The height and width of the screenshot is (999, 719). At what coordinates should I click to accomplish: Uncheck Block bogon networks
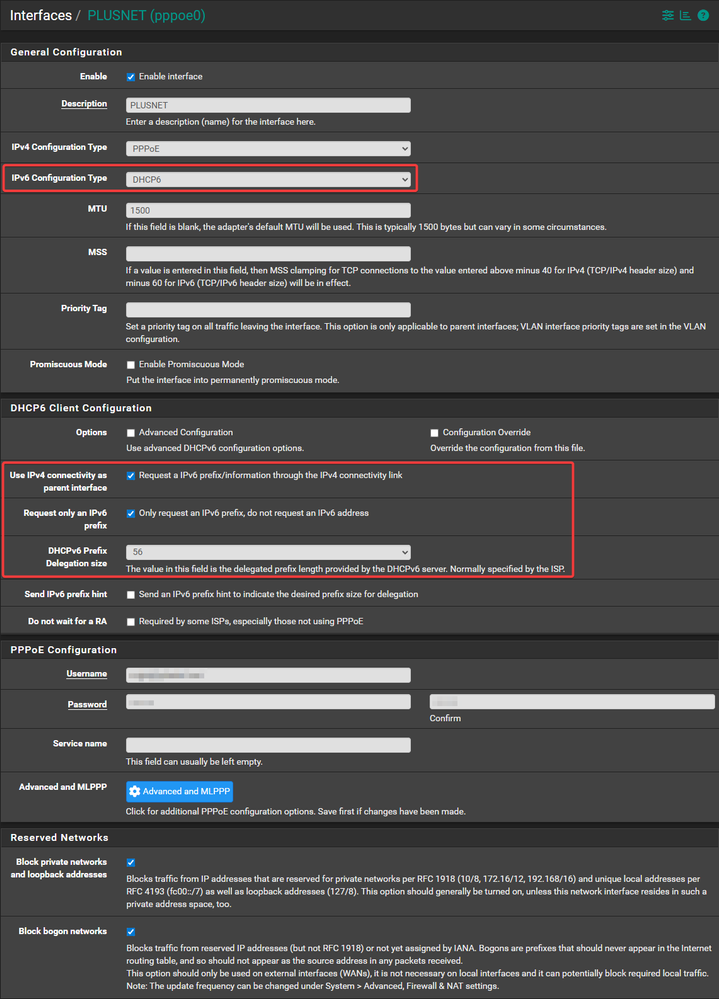(x=131, y=931)
